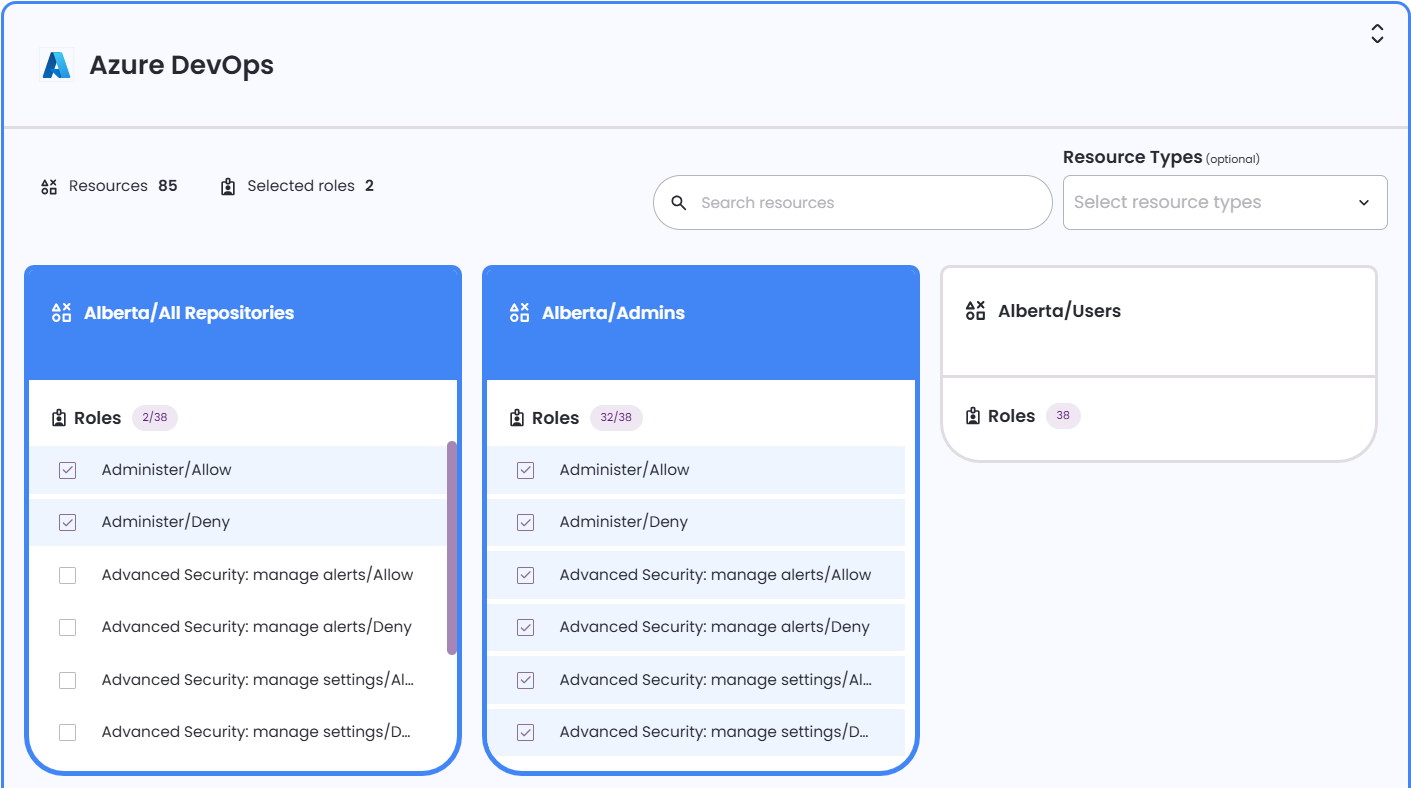Toggle the collapse arrows icon at top right
The height and width of the screenshot is (788, 1411).
tap(1377, 34)
